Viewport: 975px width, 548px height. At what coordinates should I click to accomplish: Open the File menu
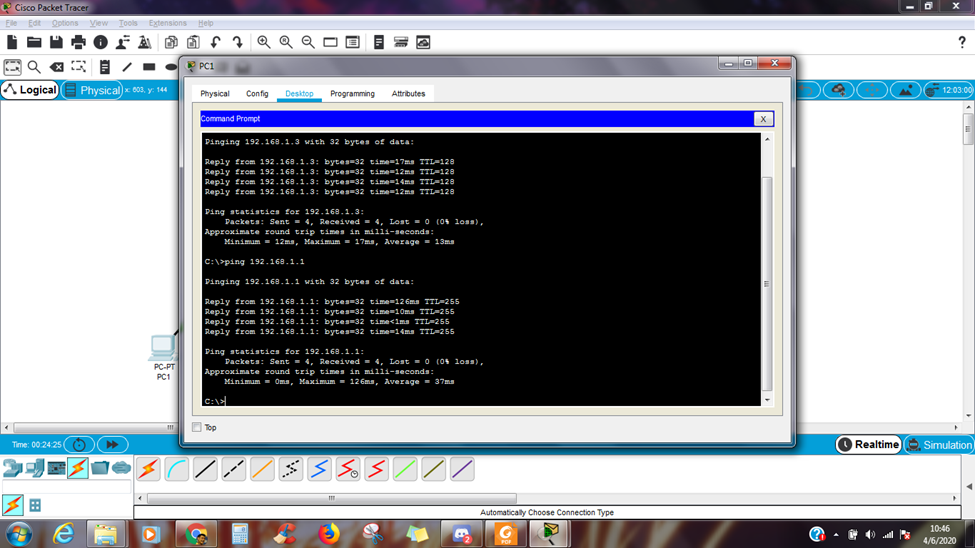click(x=11, y=23)
